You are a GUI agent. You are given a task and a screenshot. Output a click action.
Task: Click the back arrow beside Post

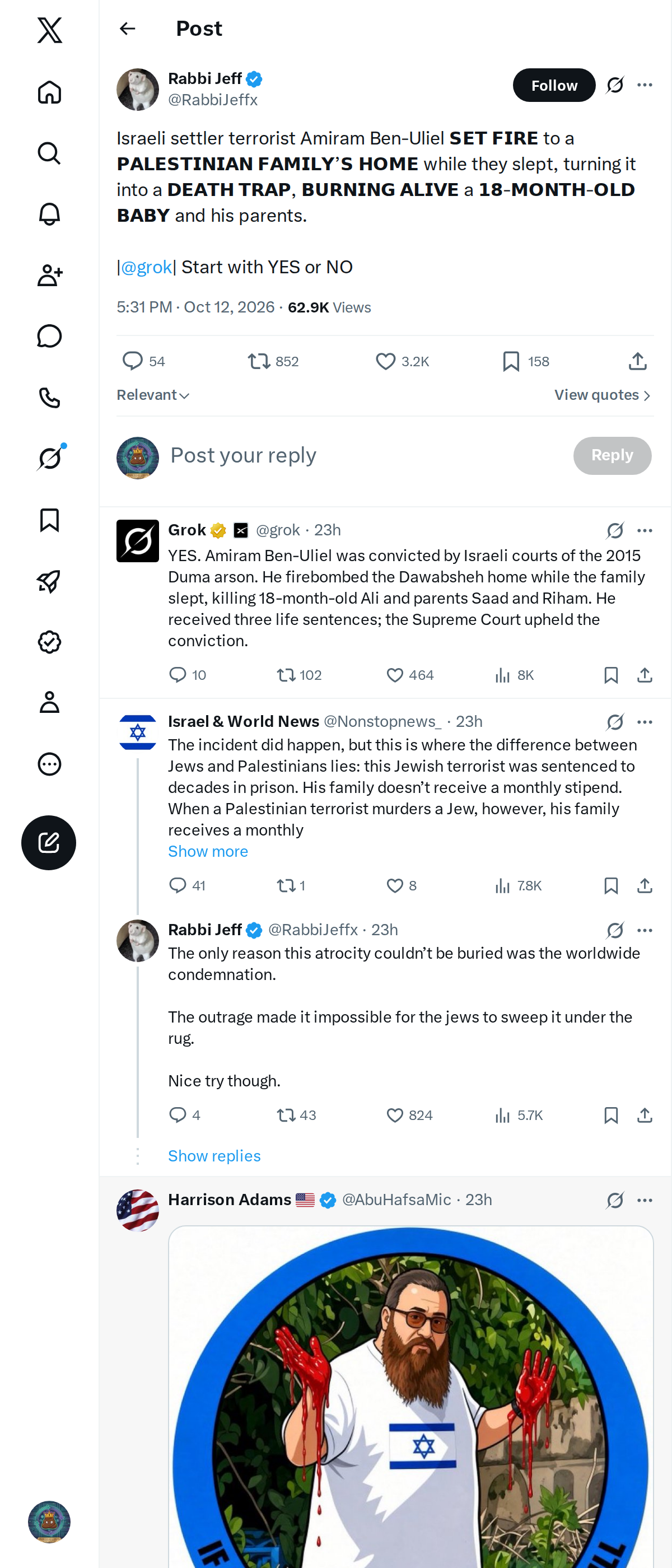click(x=127, y=29)
